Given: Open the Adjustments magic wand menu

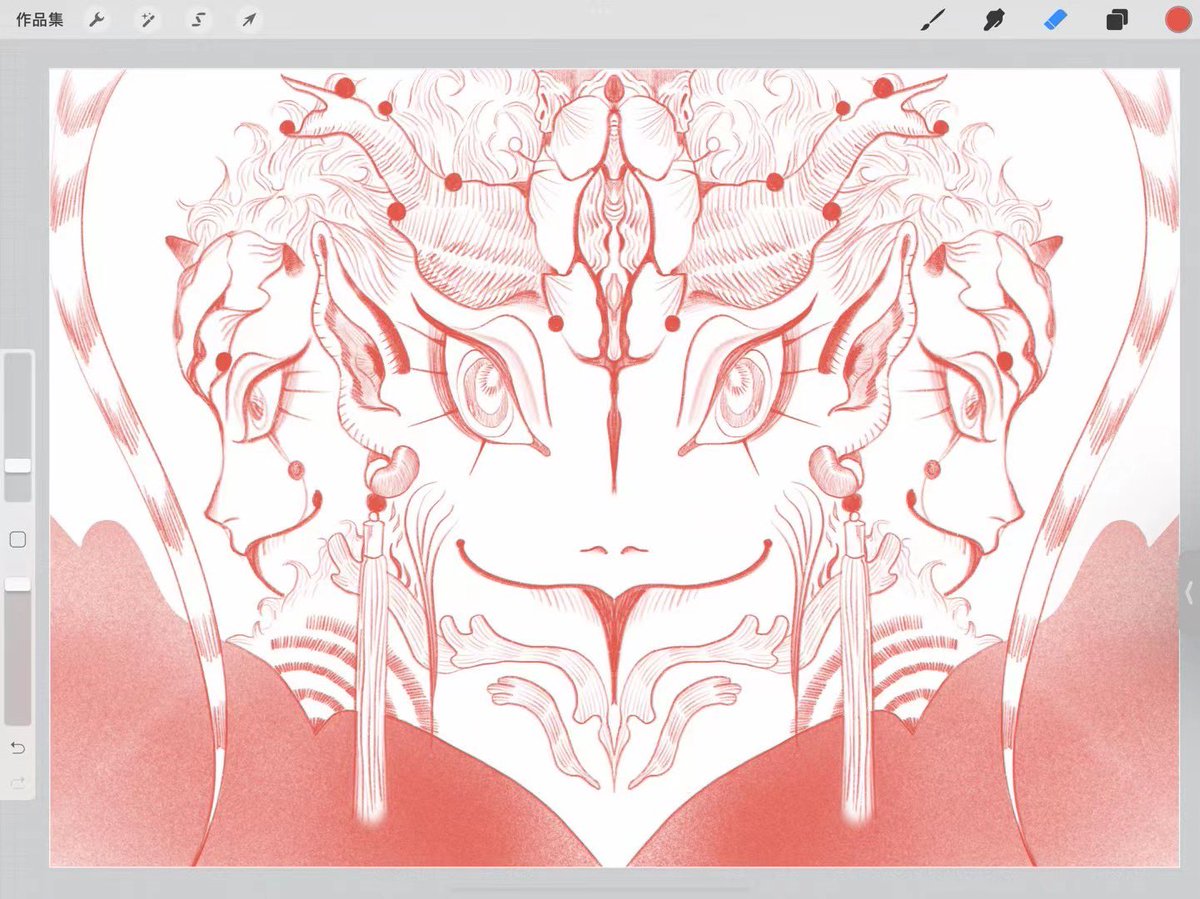Looking at the screenshot, I should [x=147, y=20].
